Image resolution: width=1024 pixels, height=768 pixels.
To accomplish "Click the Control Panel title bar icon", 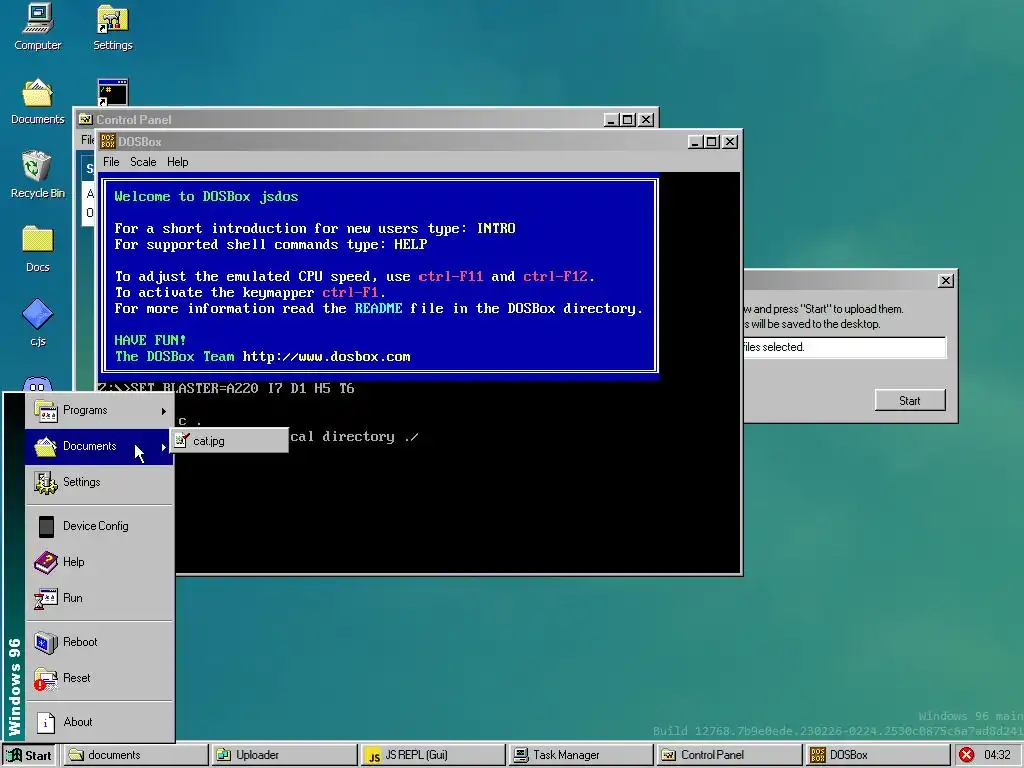I will coord(86,120).
